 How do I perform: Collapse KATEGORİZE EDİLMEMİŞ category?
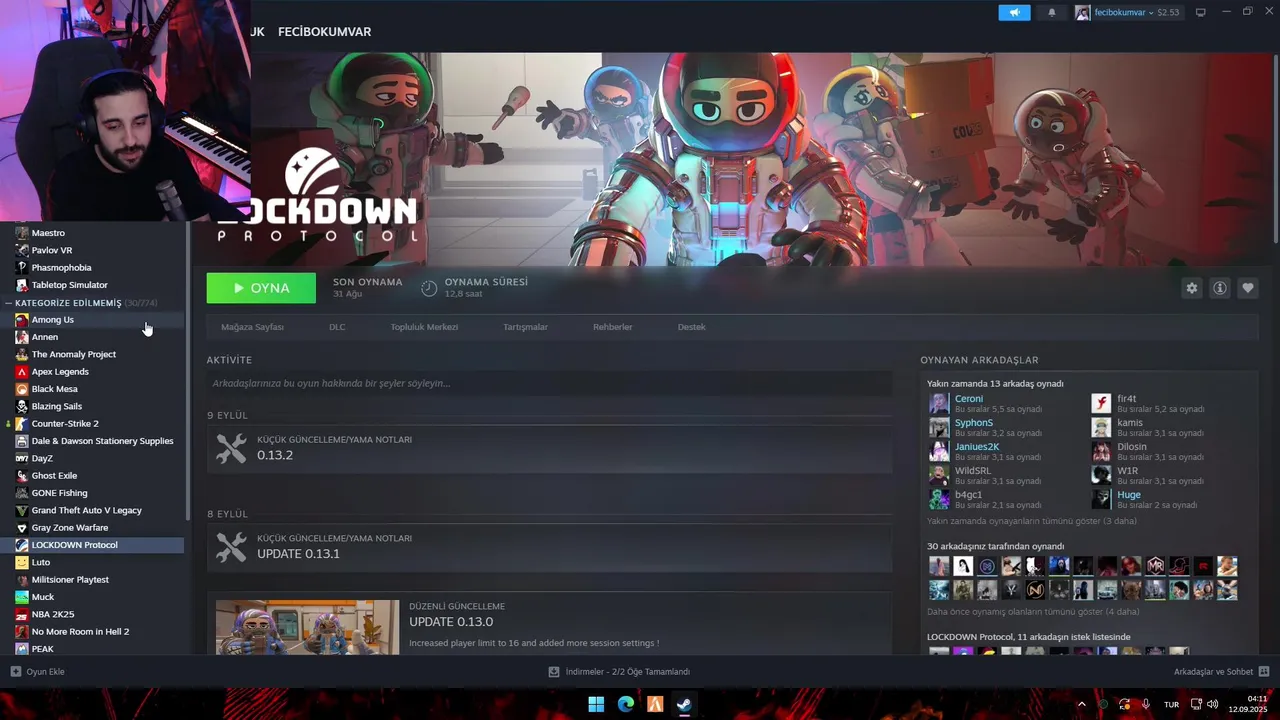(8, 303)
